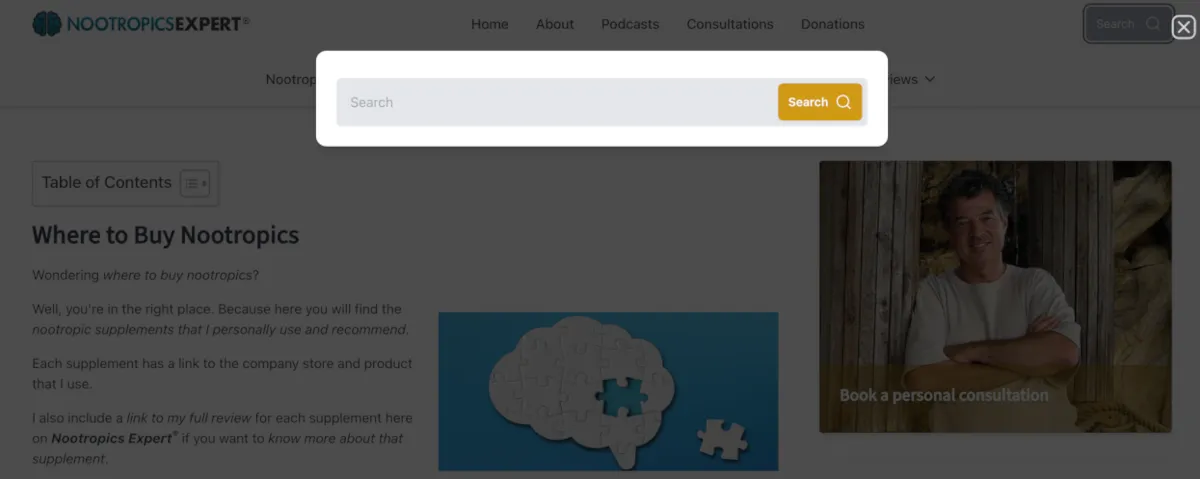This screenshot has width=1200, height=479.
Task: Toggle the Table of Contents list icon
Action: click(x=195, y=184)
